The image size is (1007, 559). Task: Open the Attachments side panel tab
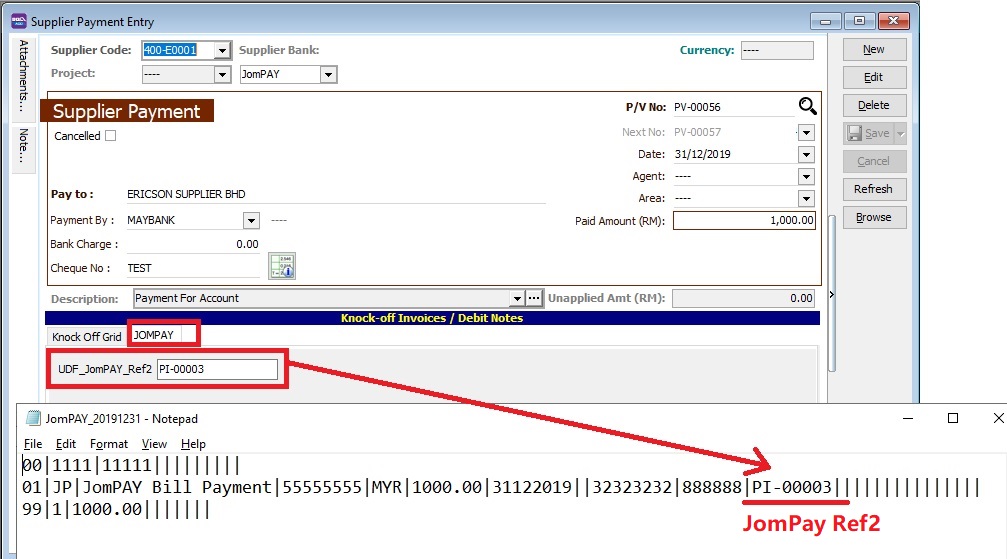tap(22, 75)
